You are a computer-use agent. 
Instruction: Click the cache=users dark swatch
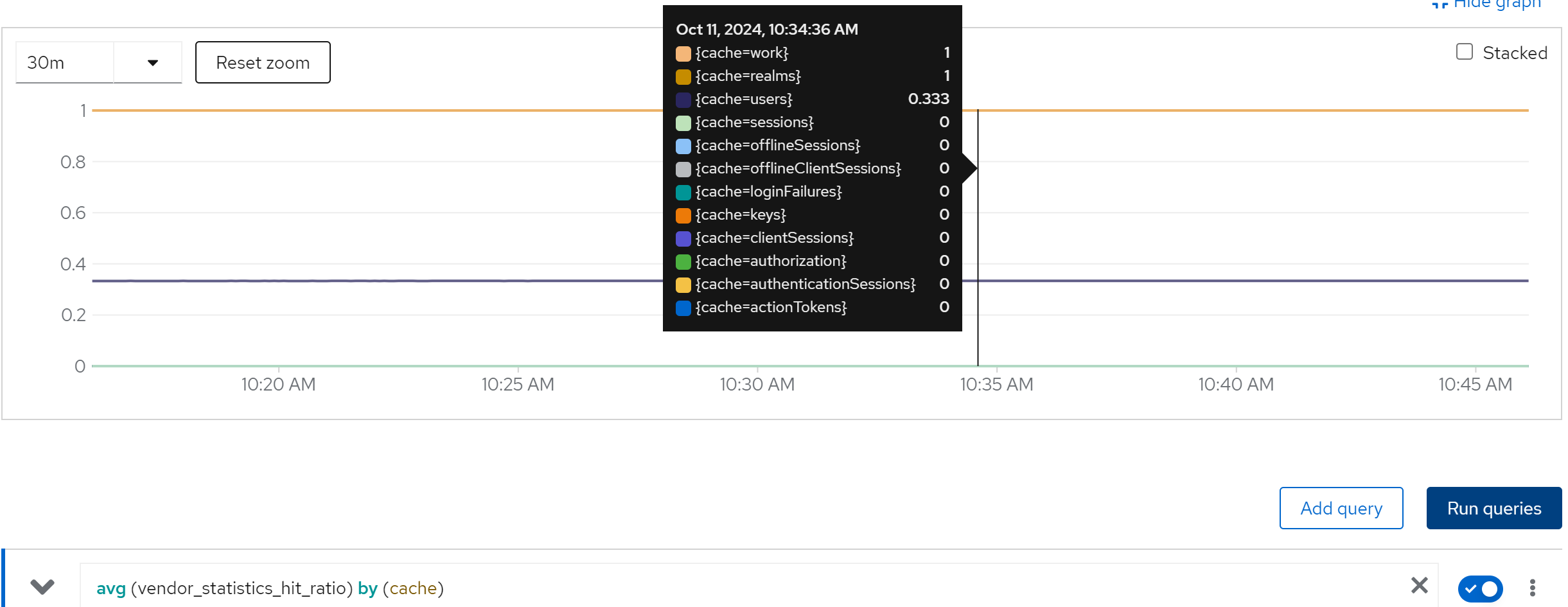pyautogui.click(x=683, y=100)
